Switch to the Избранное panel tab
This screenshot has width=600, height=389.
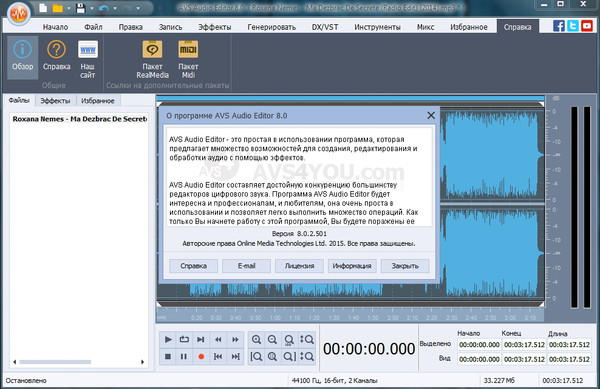coord(98,101)
